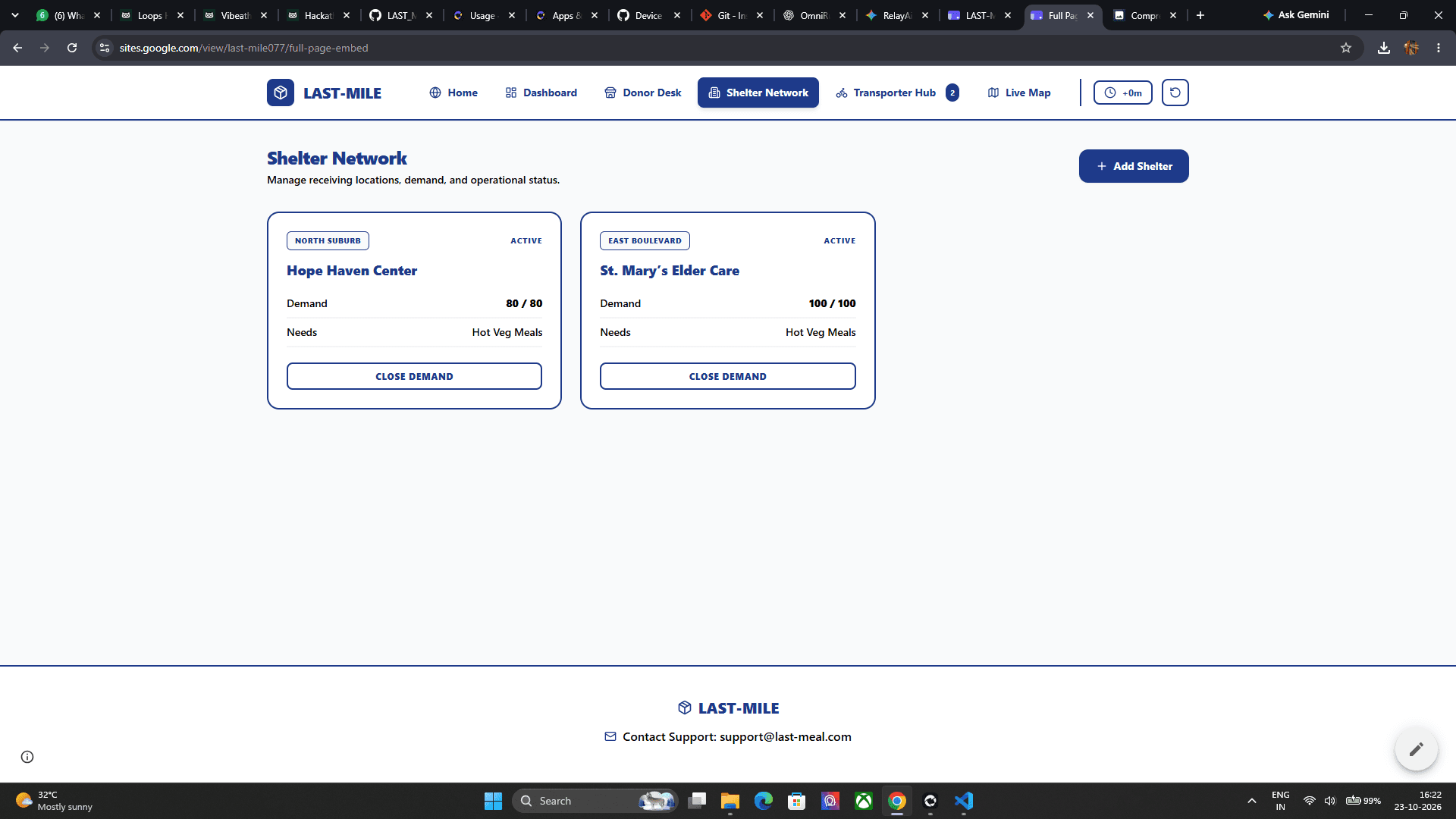This screenshot has width=1456, height=819.
Task: Go to the Dashboard page
Action: pos(541,93)
